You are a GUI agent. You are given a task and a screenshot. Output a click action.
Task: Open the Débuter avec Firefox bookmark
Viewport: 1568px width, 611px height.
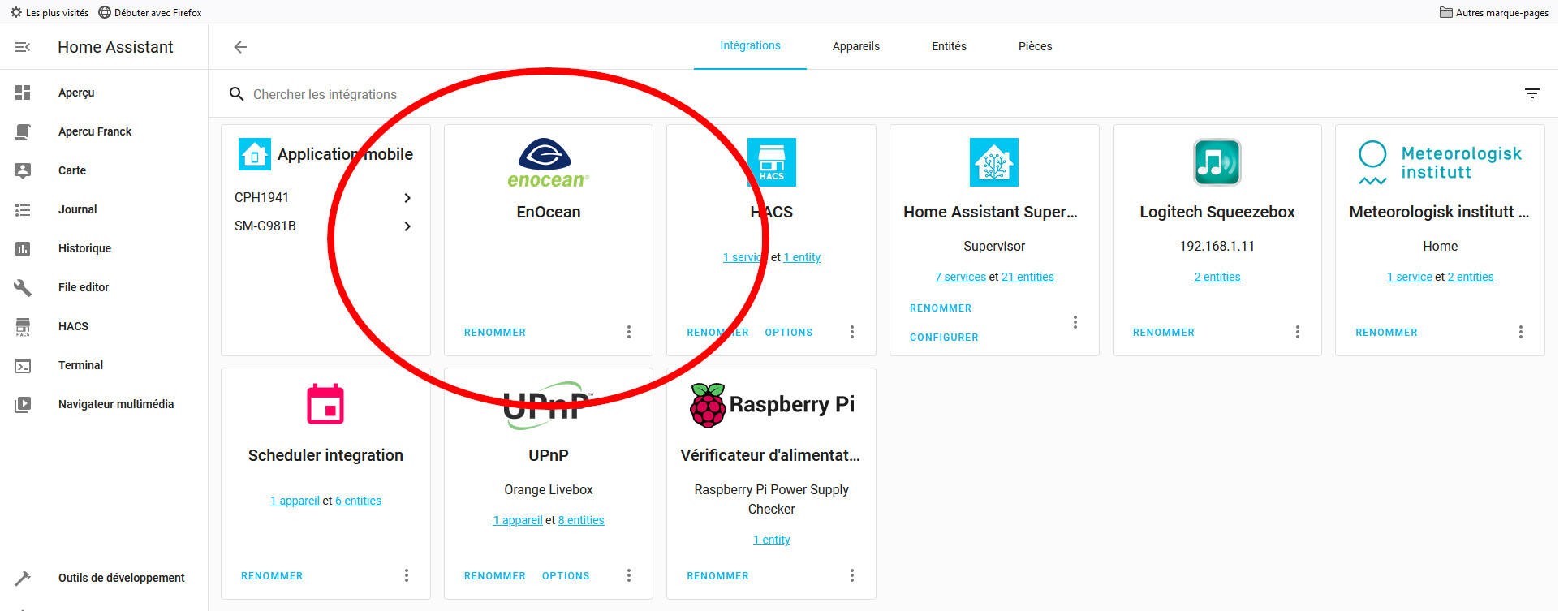tap(150, 12)
